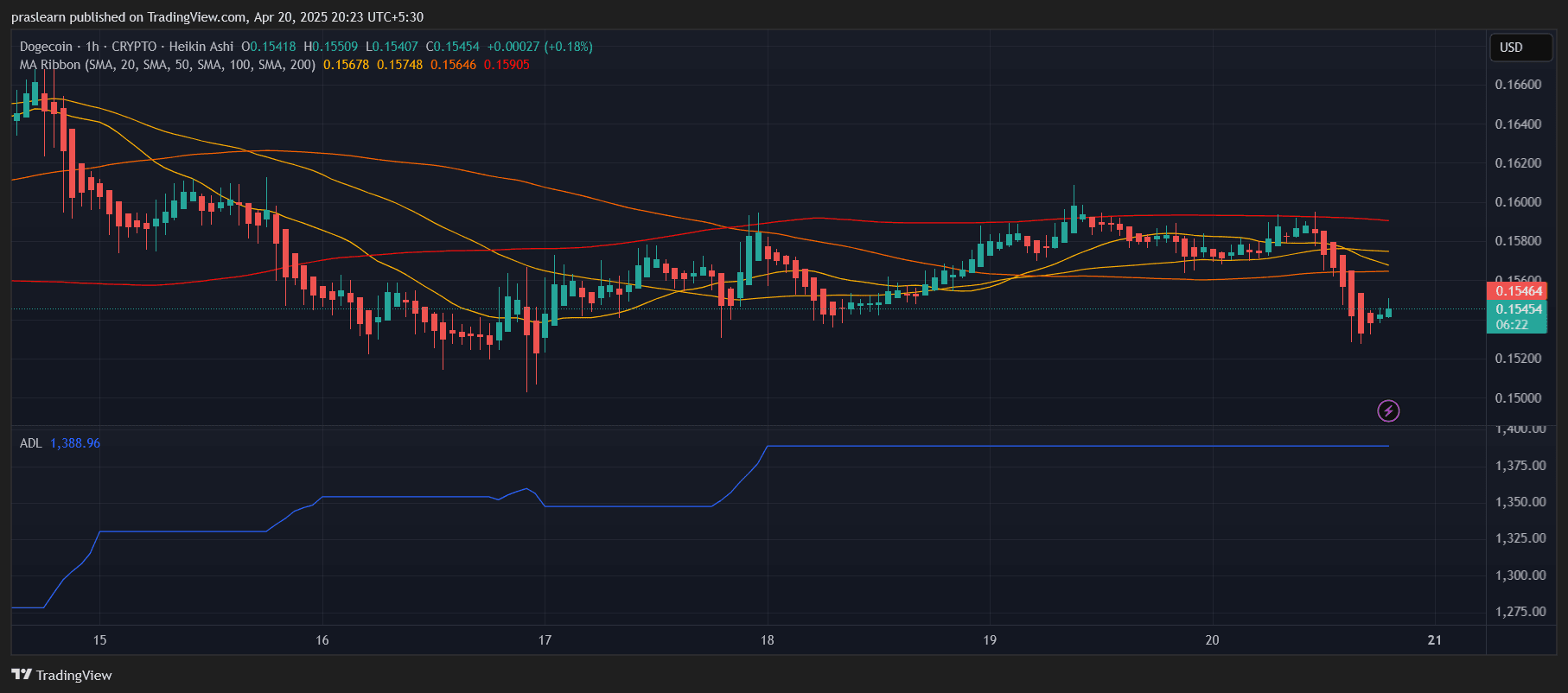The image size is (1568, 693).
Task: Click the 1,350.00 ADL axis label
Action: 1520,502
